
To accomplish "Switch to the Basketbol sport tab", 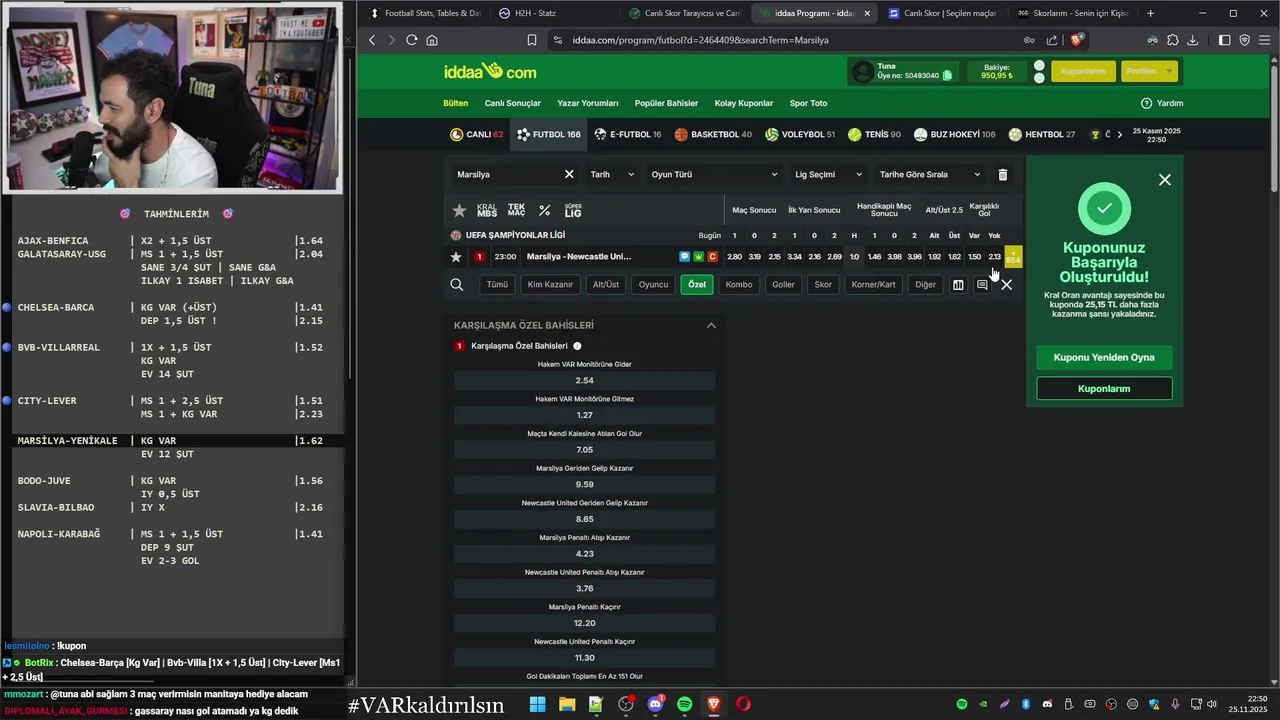I will click(713, 134).
